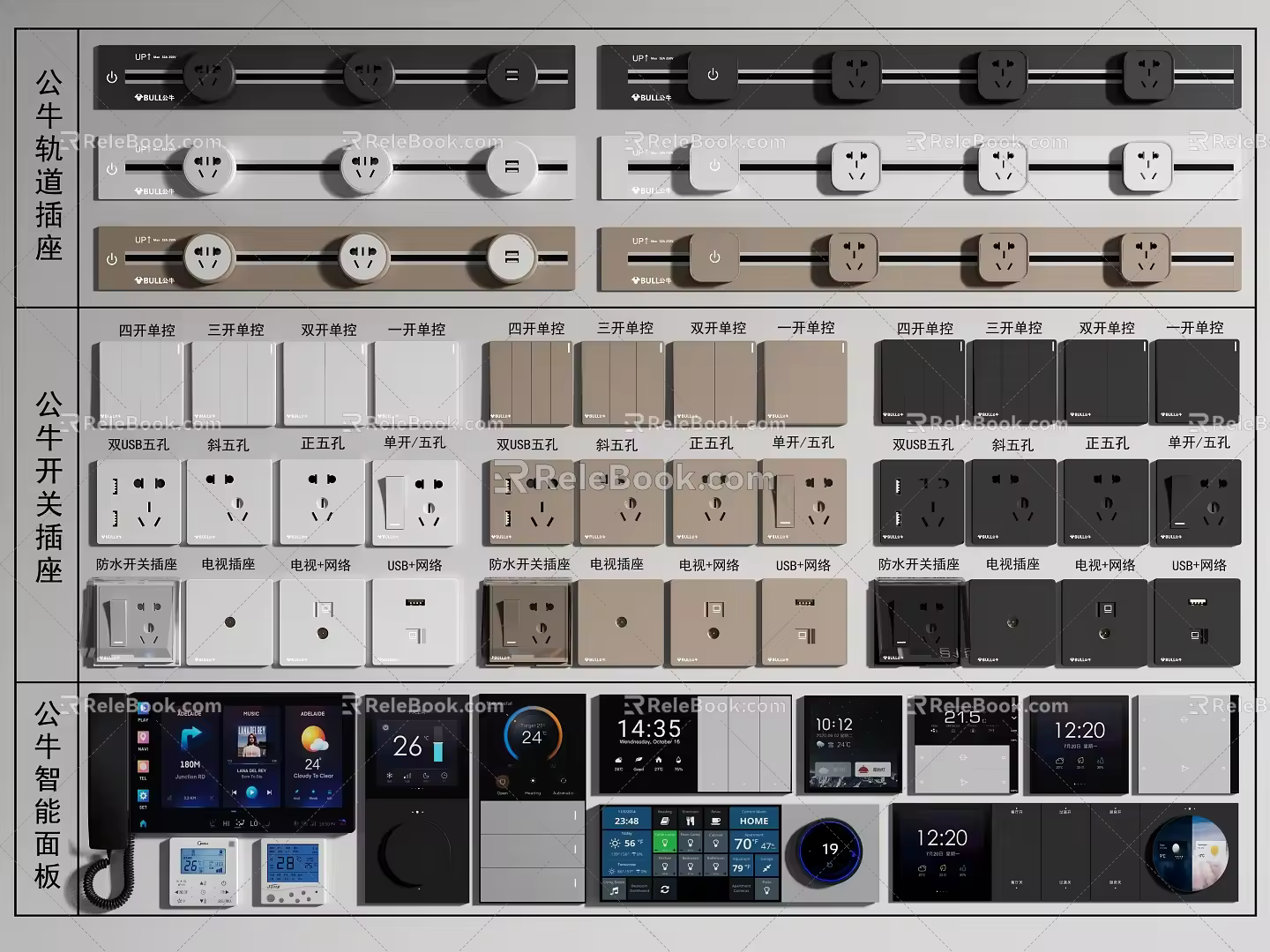Viewport: 1270px width, 952px height.
Task: Click 防水开关插座 label in beige group
Action: tap(529, 564)
